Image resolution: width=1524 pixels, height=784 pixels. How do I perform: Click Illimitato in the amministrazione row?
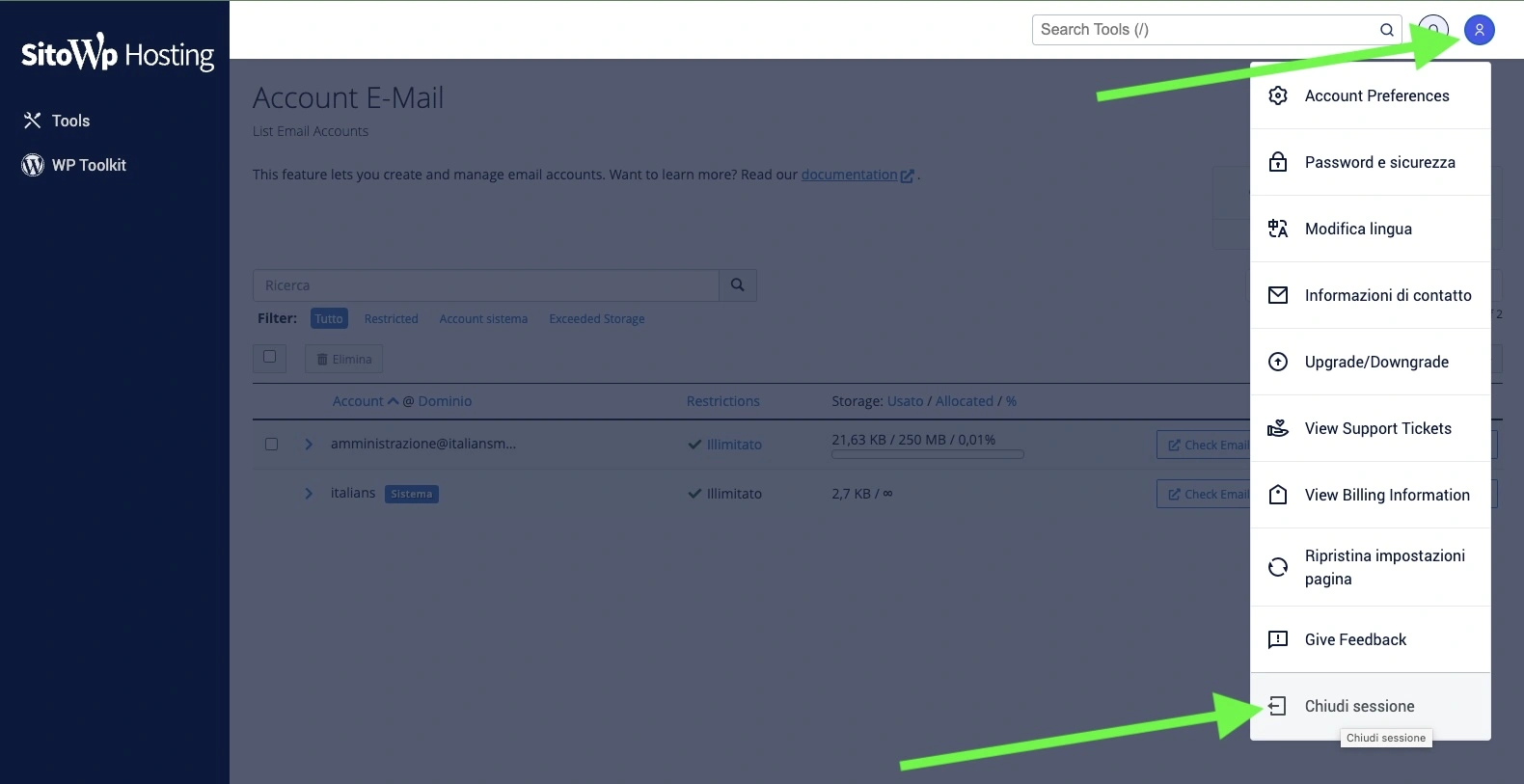coord(734,445)
